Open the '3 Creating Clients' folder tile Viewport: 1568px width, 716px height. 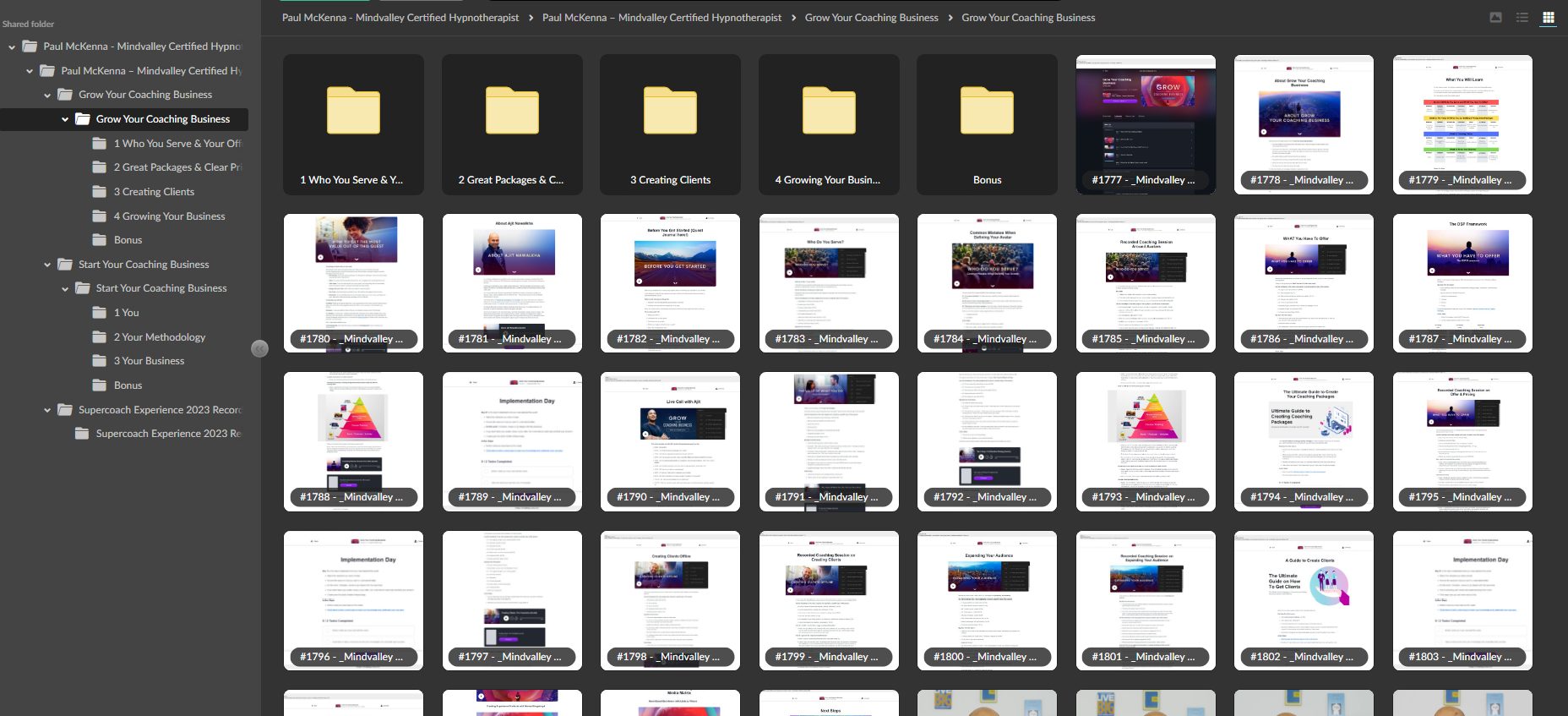[670, 125]
